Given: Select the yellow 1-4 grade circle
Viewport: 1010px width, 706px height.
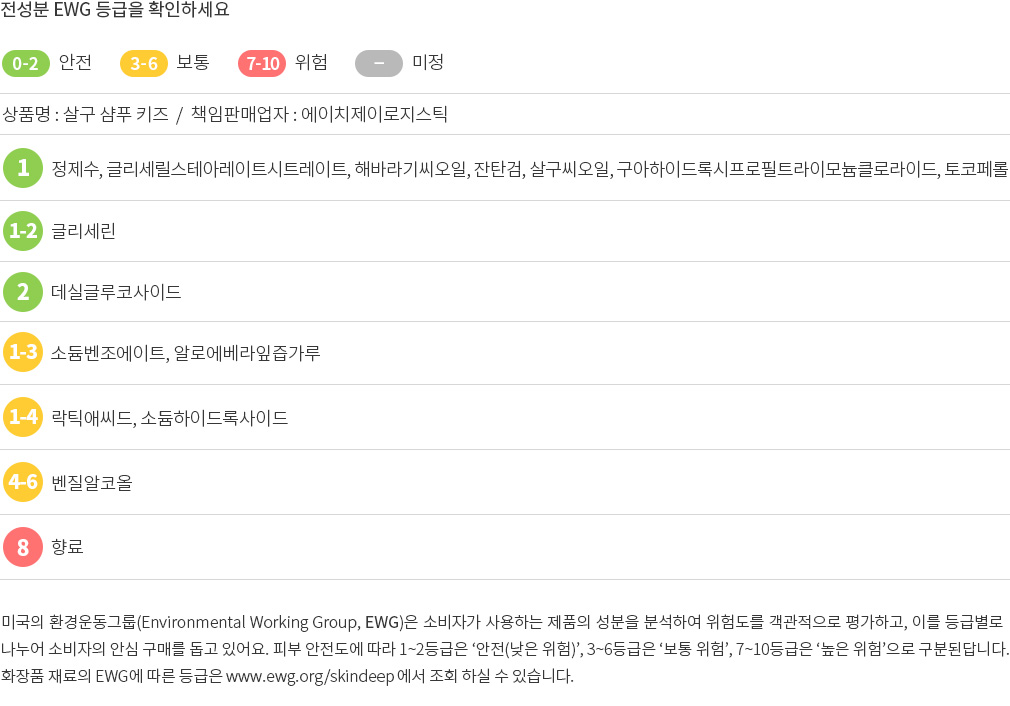Looking at the screenshot, I should [23, 417].
